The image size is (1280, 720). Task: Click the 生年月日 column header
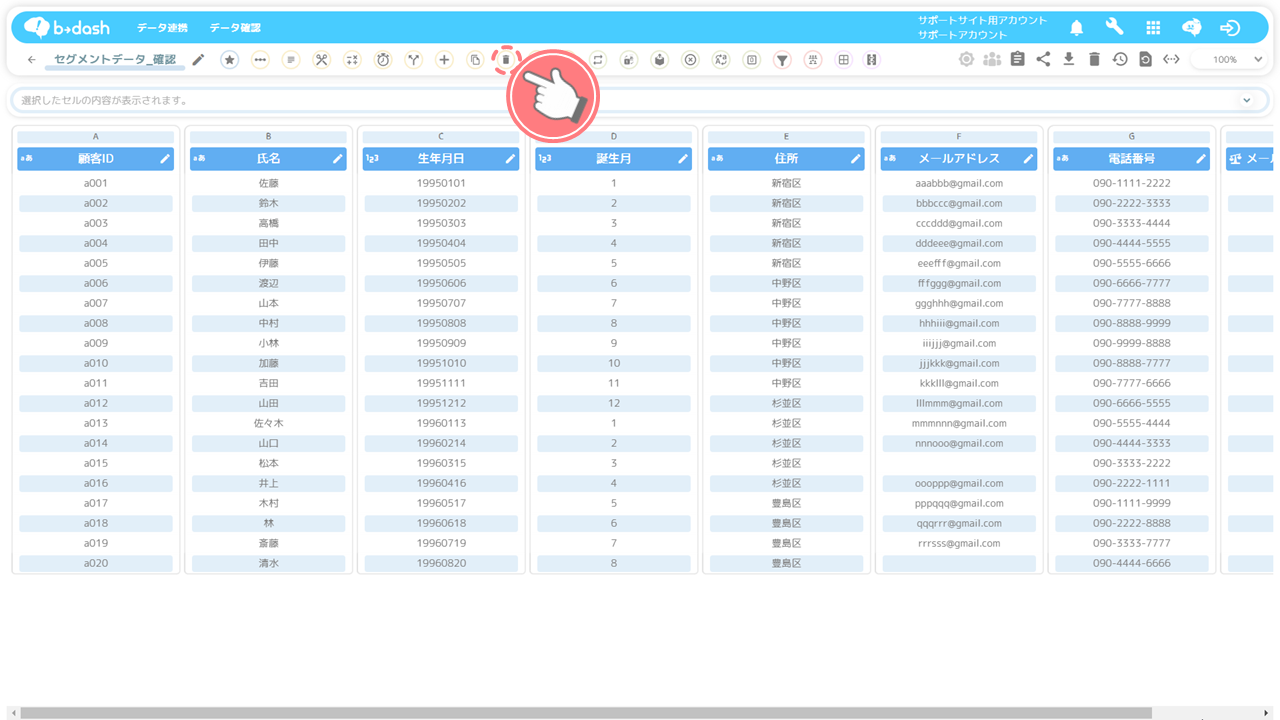[x=441, y=158]
